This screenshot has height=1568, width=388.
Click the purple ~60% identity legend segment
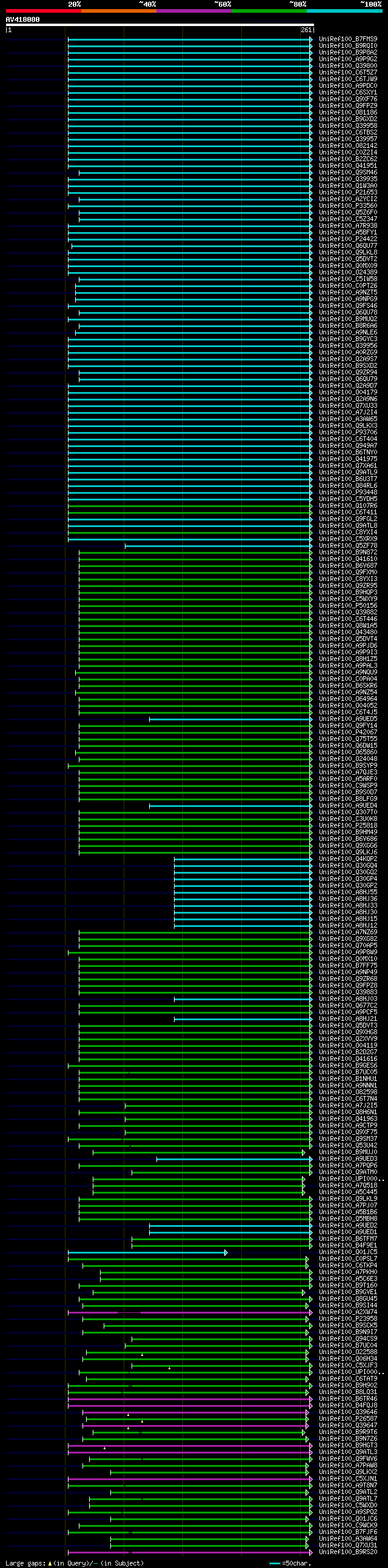click(x=193, y=11)
